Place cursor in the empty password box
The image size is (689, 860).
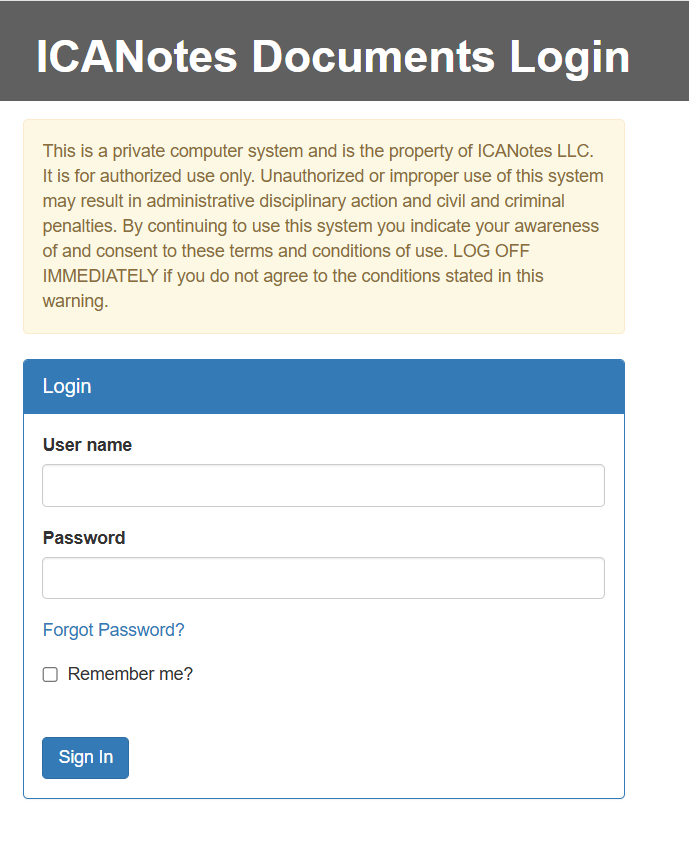323,578
